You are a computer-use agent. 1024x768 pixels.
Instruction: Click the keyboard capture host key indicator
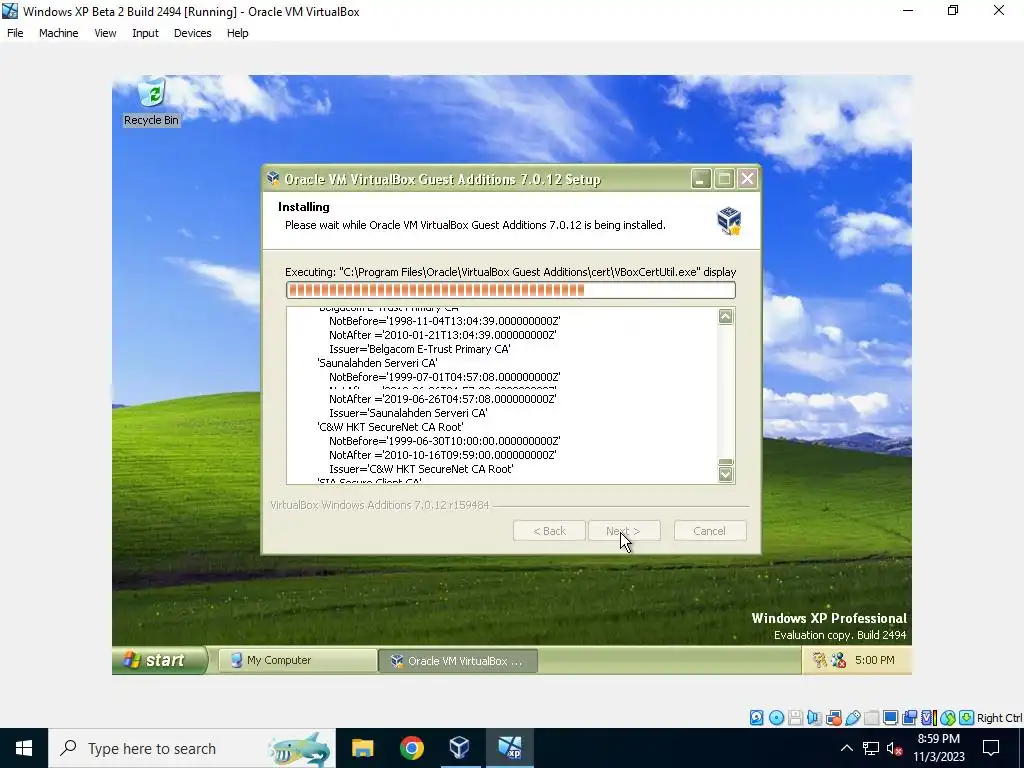(967, 718)
